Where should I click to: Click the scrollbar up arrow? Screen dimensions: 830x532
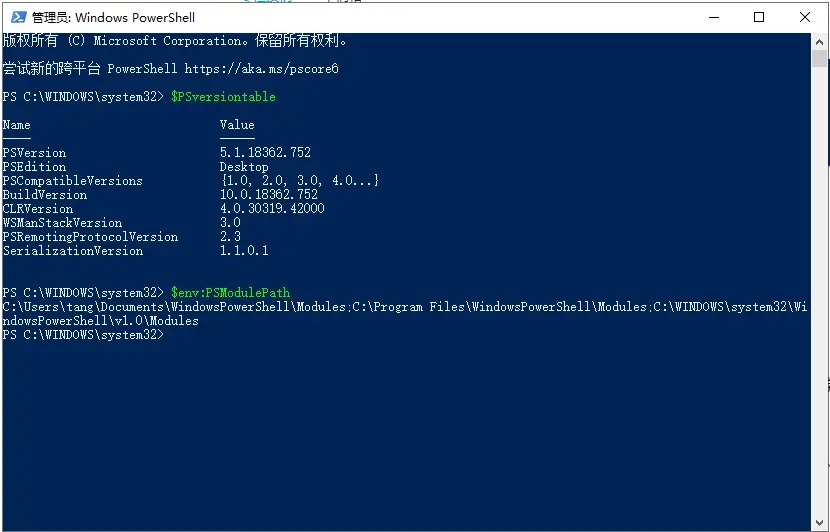[819, 41]
